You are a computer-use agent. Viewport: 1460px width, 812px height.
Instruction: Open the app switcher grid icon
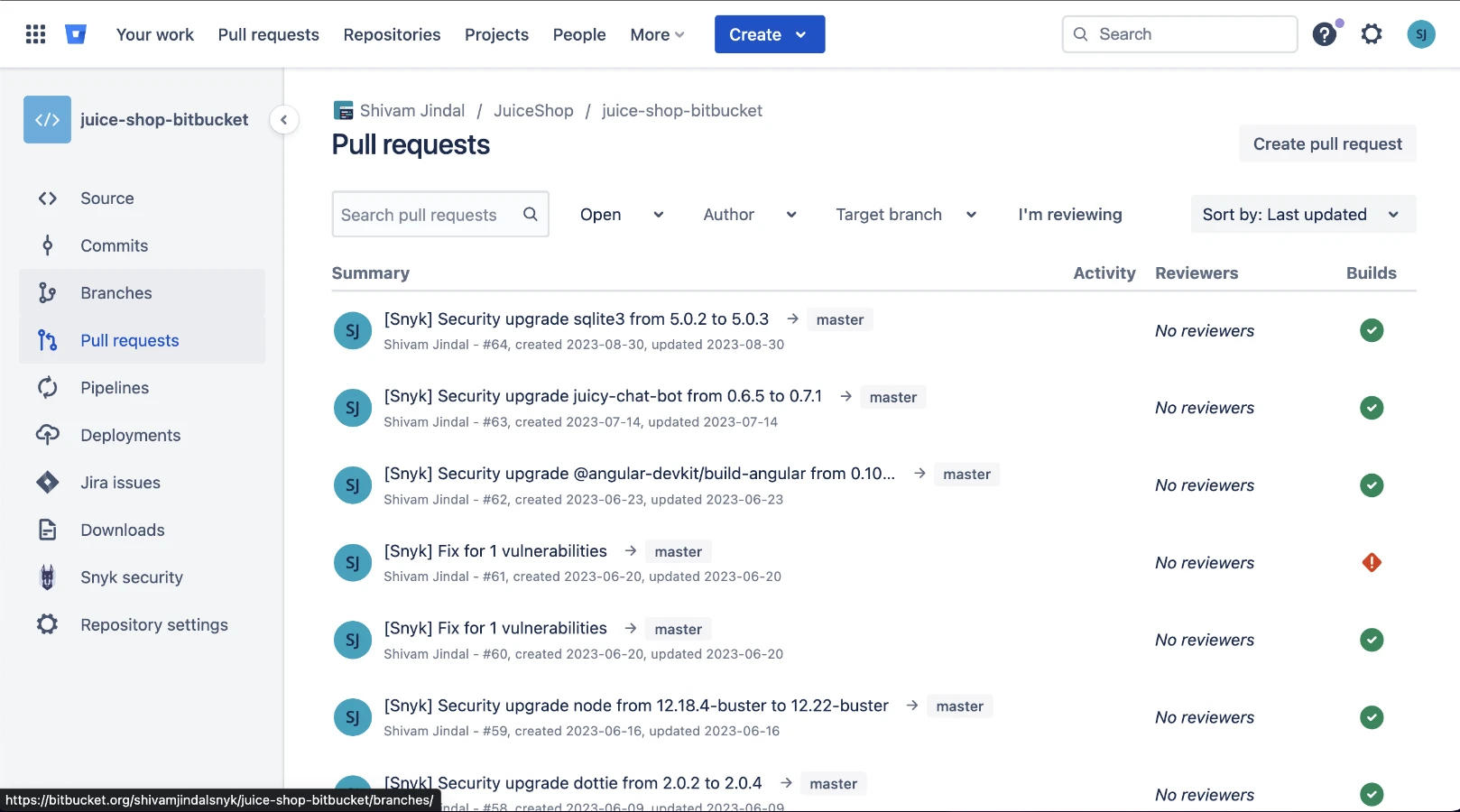(35, 34)
